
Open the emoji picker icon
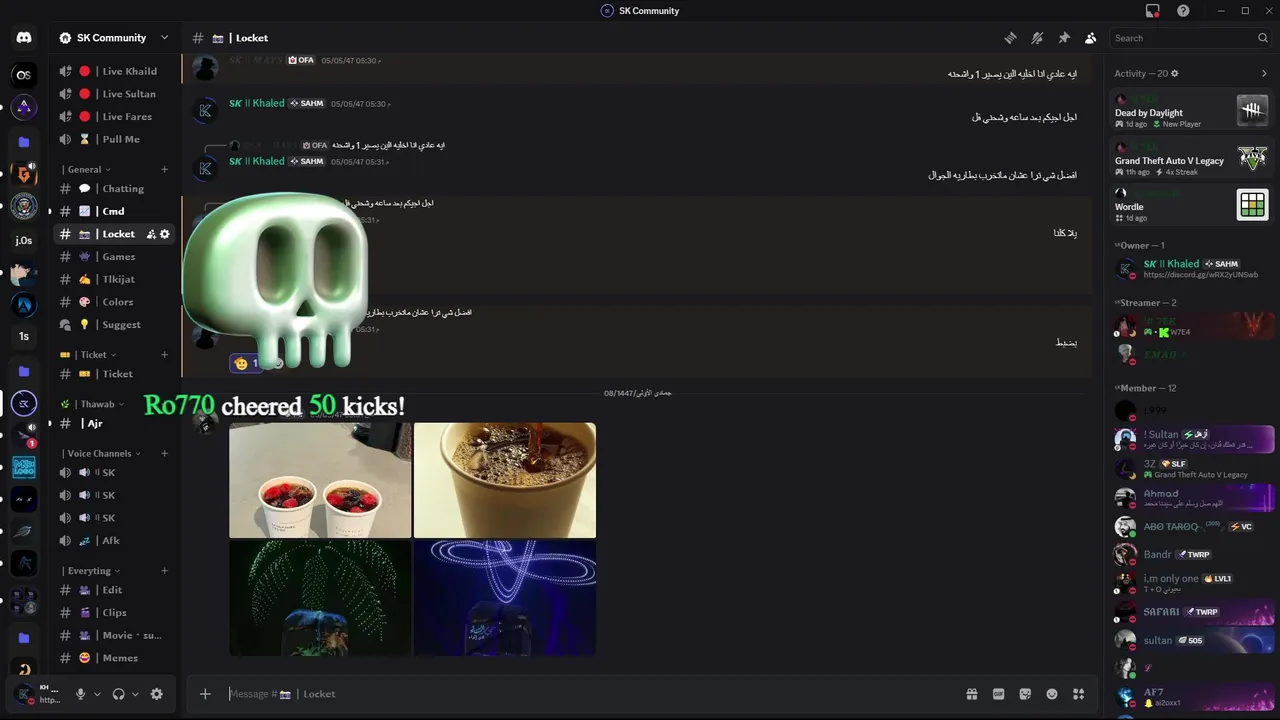point(1052,694)
